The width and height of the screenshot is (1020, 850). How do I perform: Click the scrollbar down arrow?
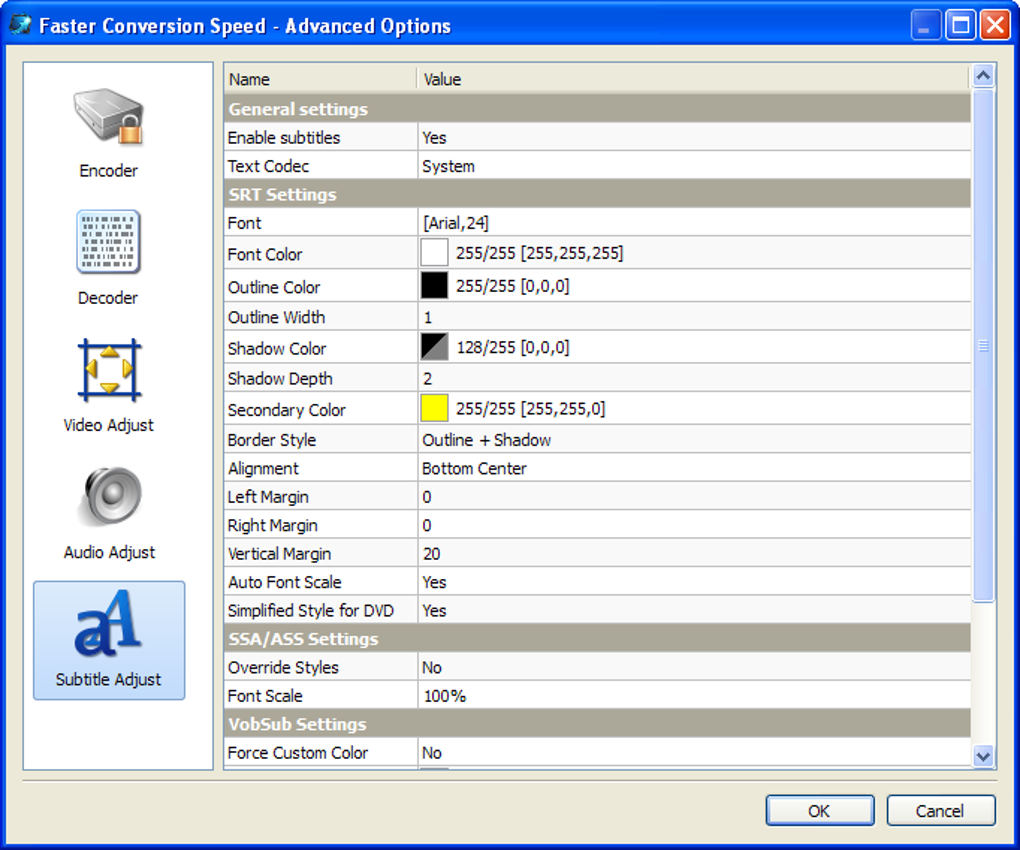click(983, 756)
